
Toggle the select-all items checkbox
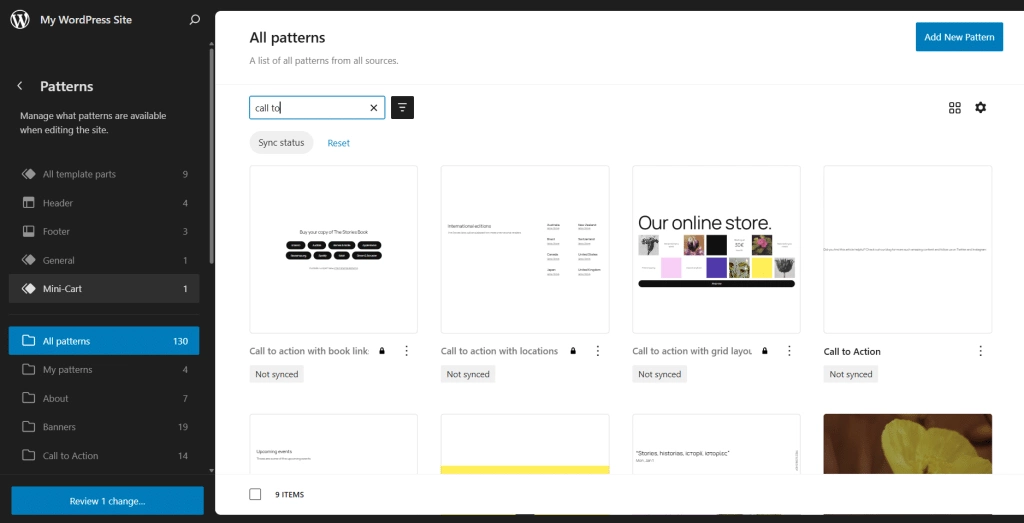pyautogui.click(x=255, y=494)
